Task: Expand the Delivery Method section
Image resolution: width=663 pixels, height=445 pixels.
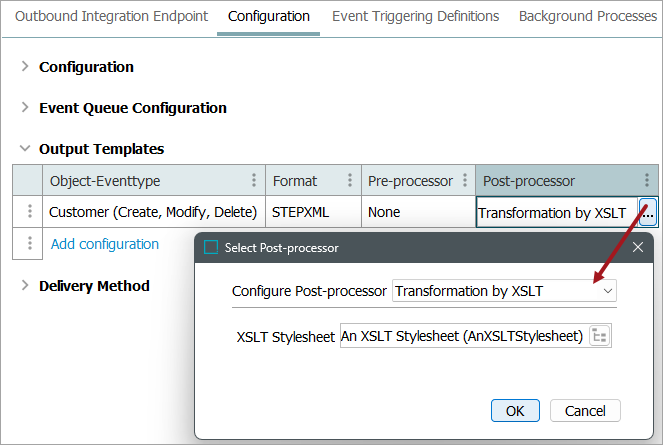Action: pyautogui.click(x=25, y=286)
